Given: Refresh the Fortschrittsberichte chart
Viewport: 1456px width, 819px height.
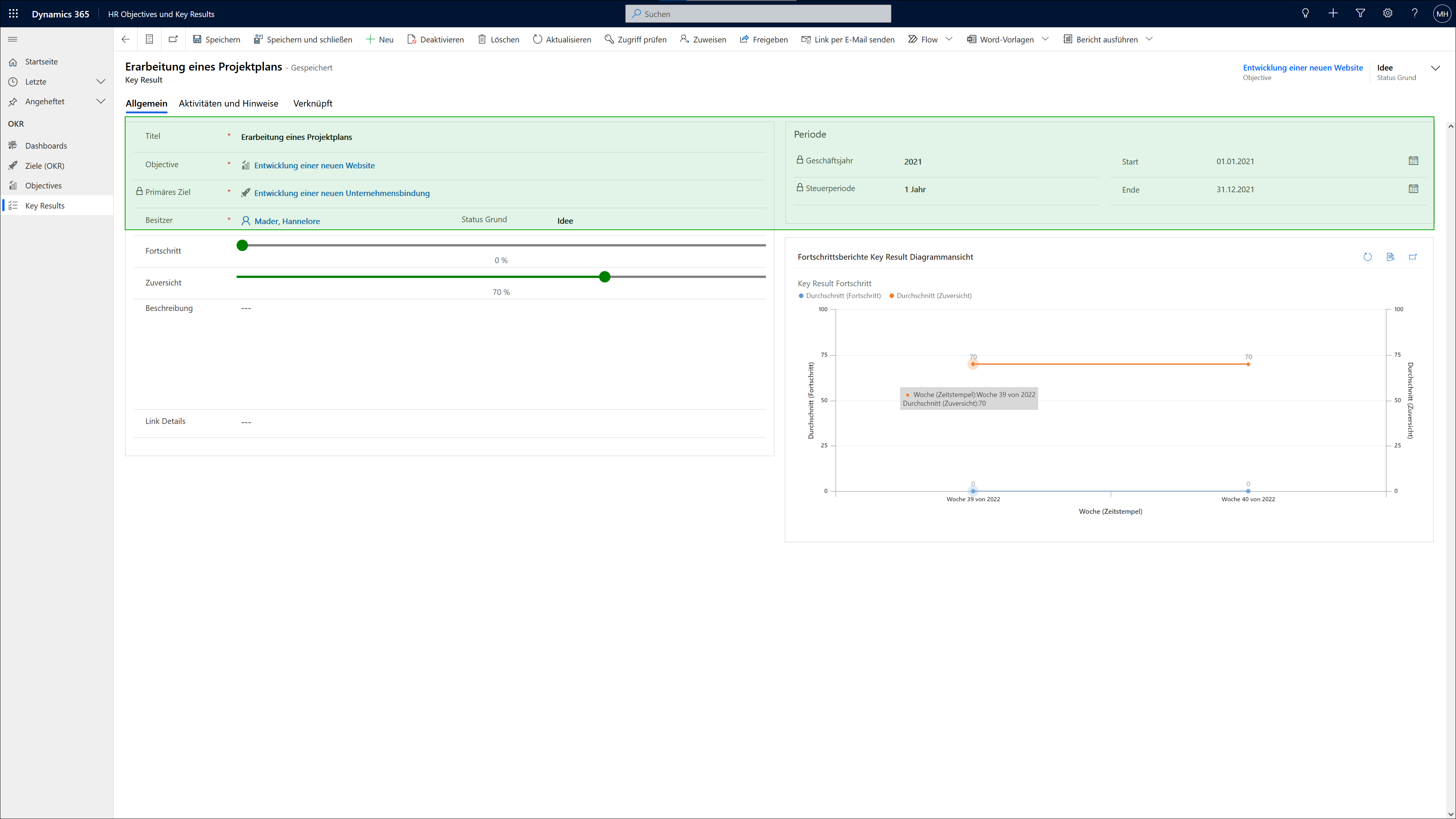Looking at the screenshot, I should tap(1368, 257).
